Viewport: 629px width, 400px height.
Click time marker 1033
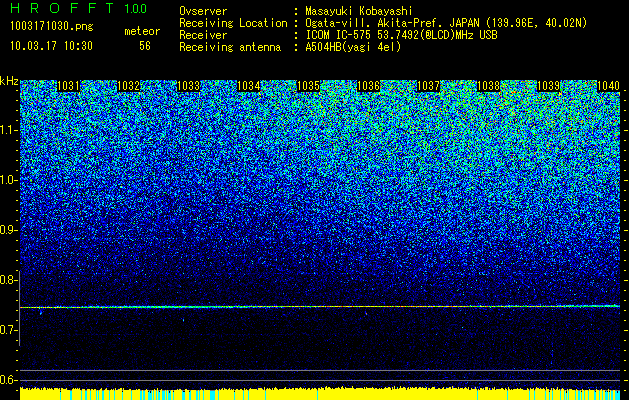click(189, 86)
